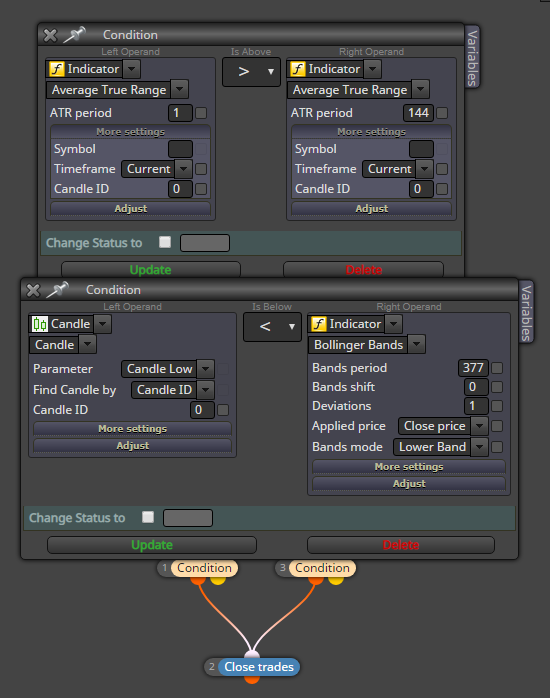Toggle checkbox next to left ATR period 1
Viewport: 550px width, 698px height.
point(201,113)
